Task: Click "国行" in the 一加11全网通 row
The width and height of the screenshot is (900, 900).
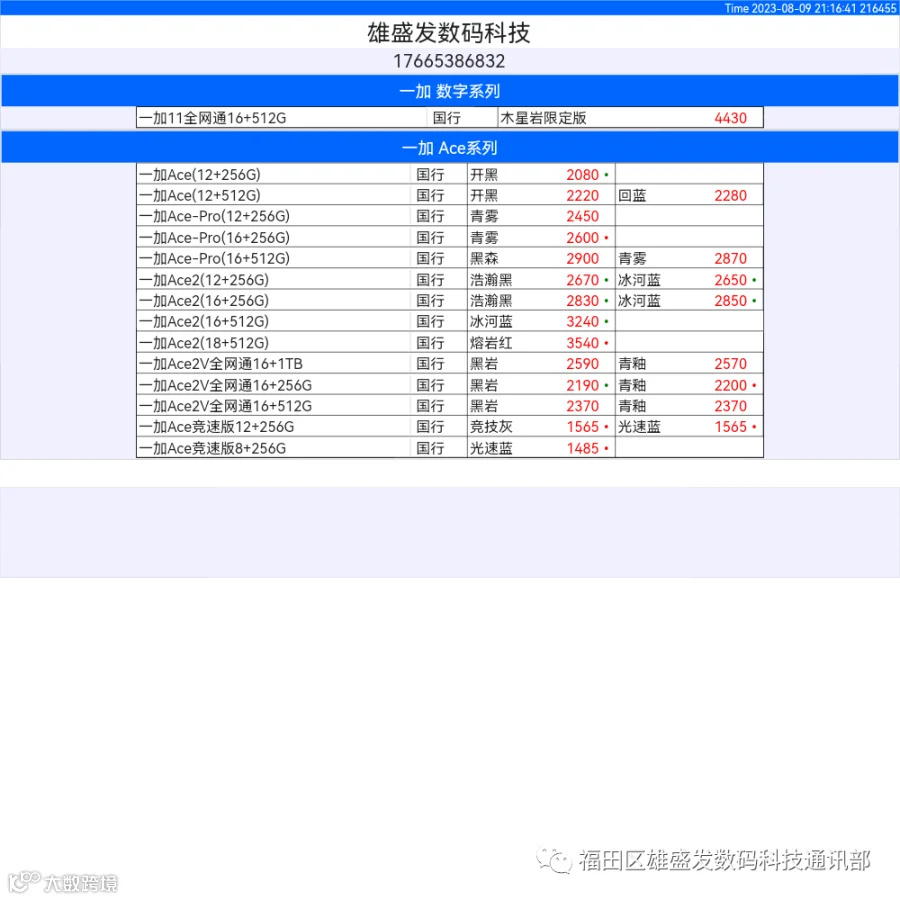Action: (x=447, y=118)
